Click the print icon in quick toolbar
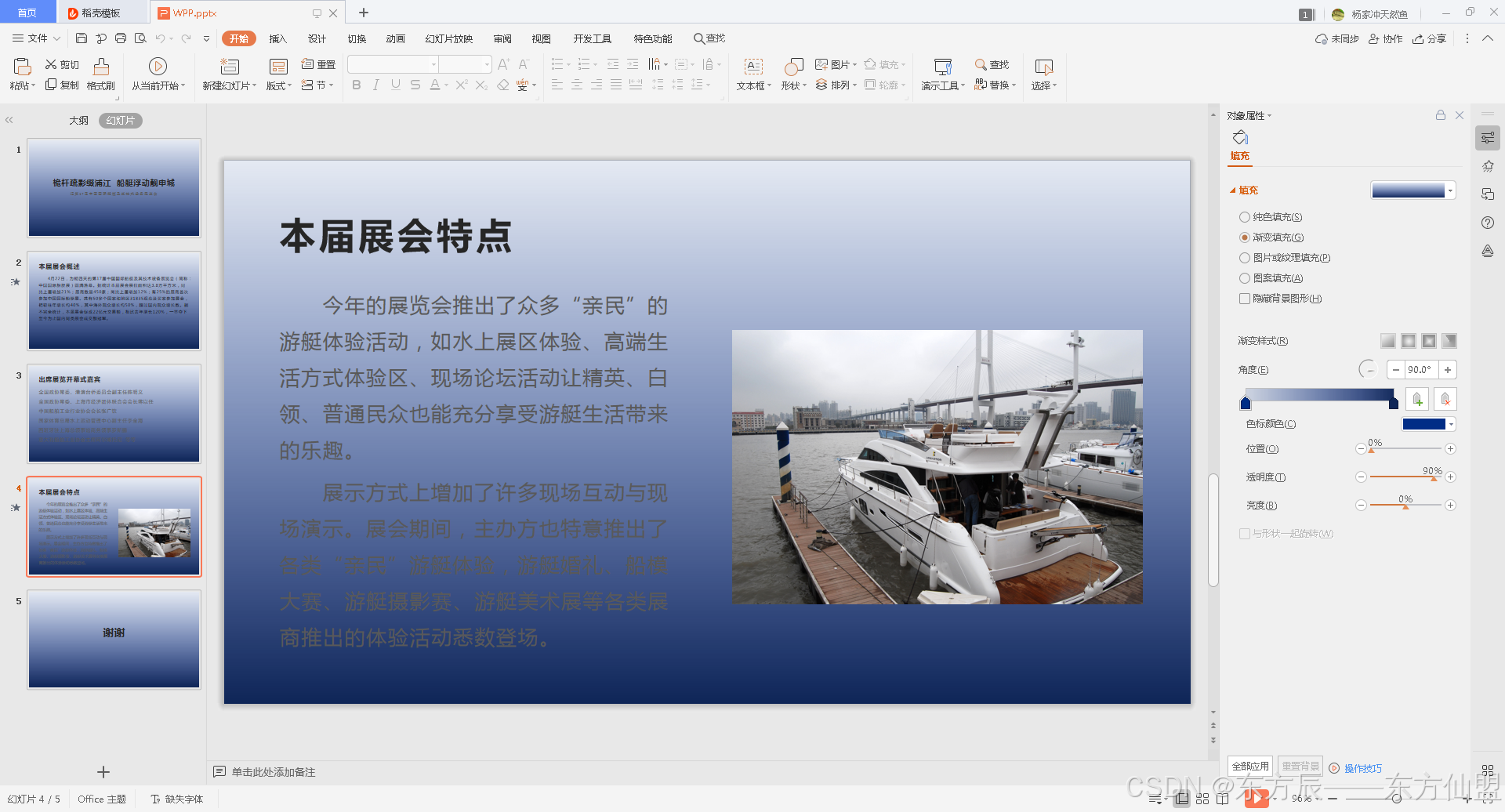 tap(121, 38)
